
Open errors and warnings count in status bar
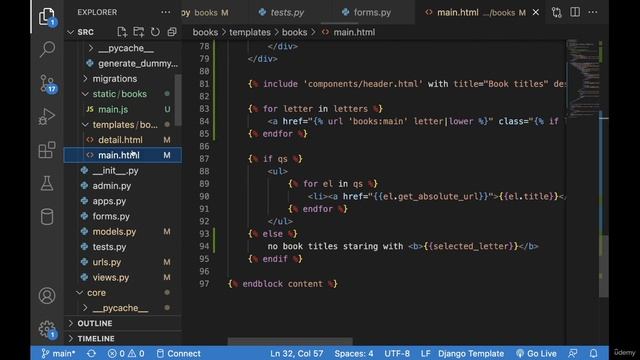(x=126, y=353)
